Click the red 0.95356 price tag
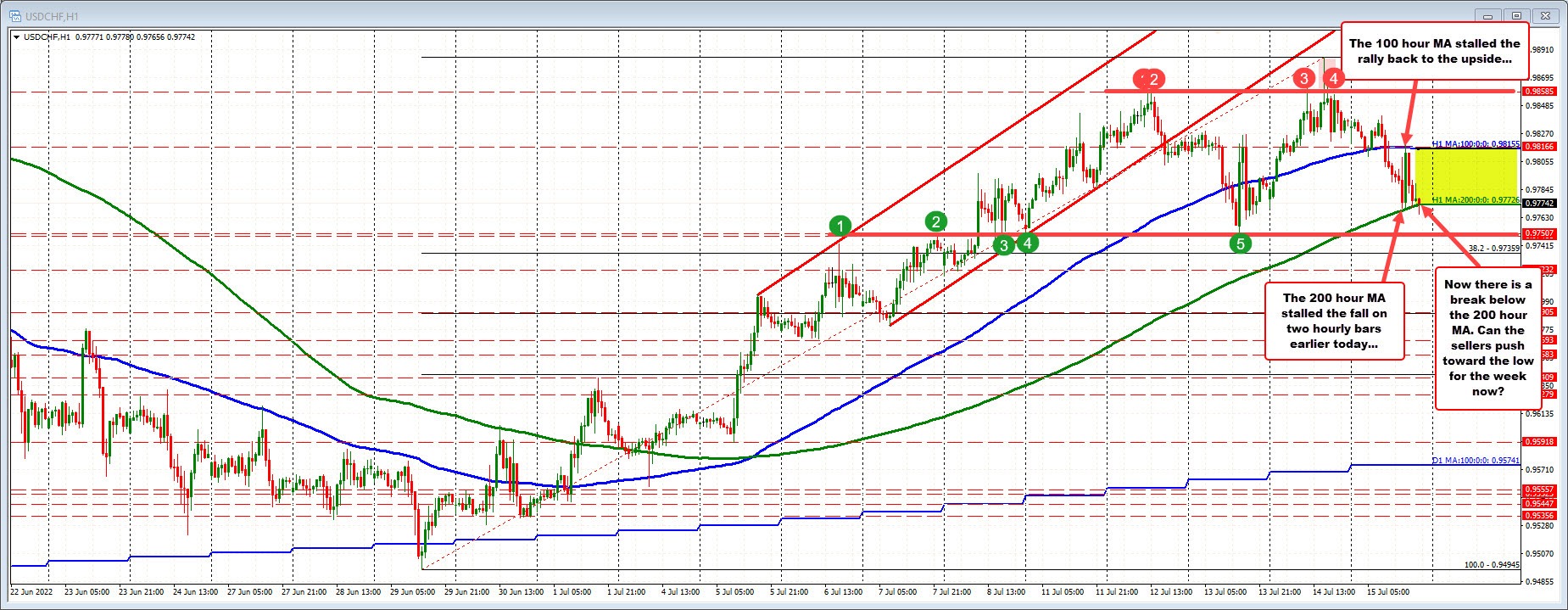The height and width of the screenshot is (610, 1568). point(1539,515)
